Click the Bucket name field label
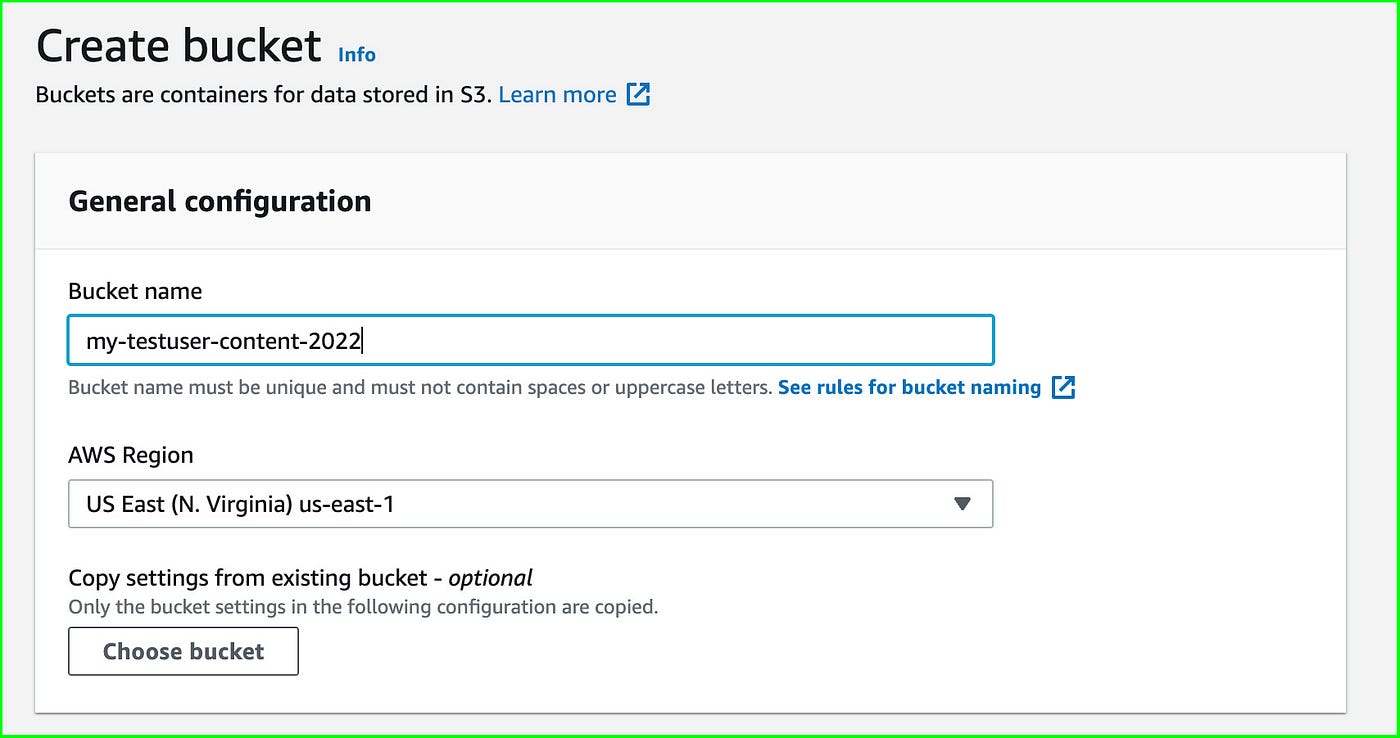 (x=134, y=291)
